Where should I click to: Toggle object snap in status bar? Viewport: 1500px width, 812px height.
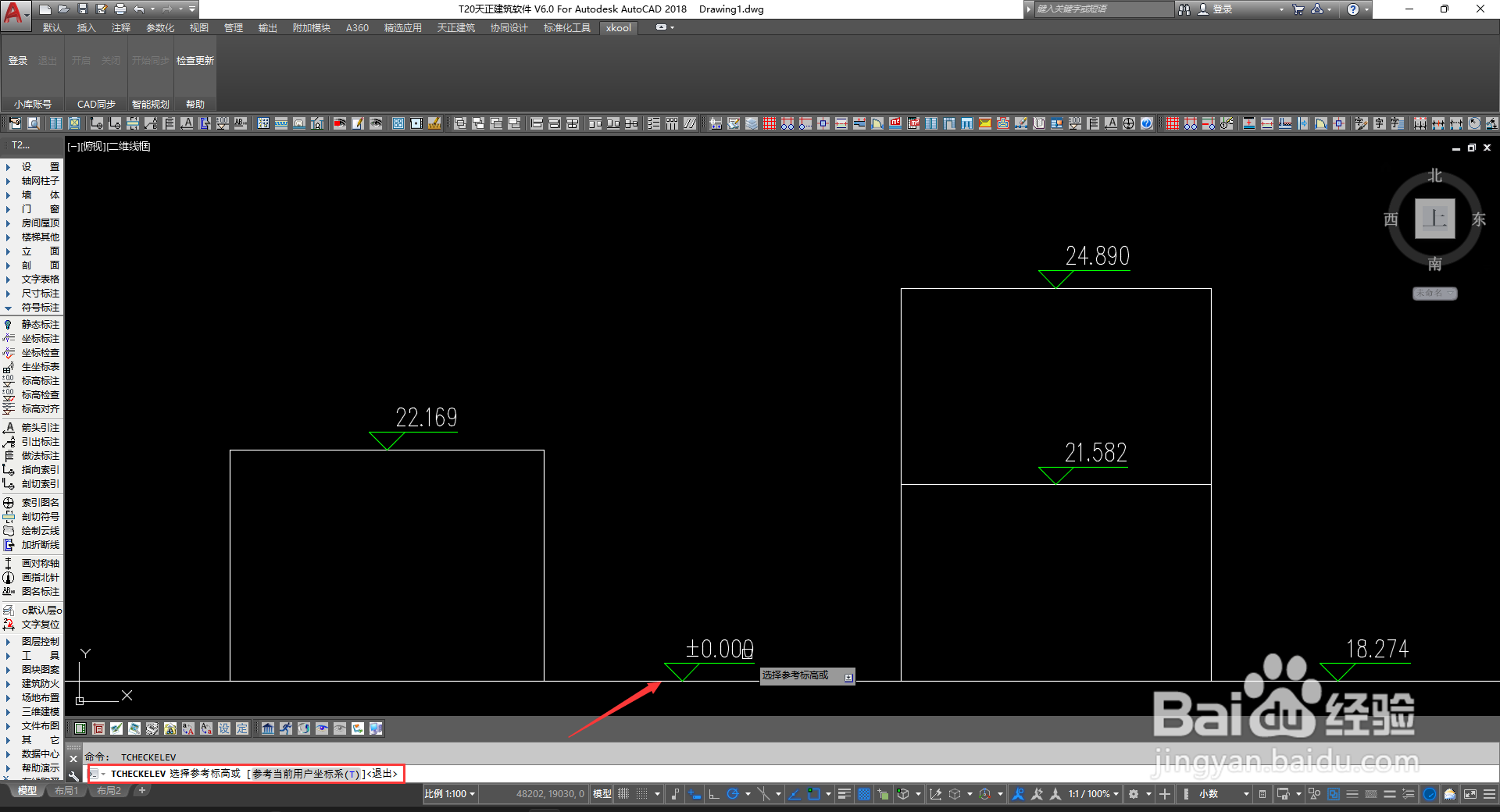coord(813,794)
